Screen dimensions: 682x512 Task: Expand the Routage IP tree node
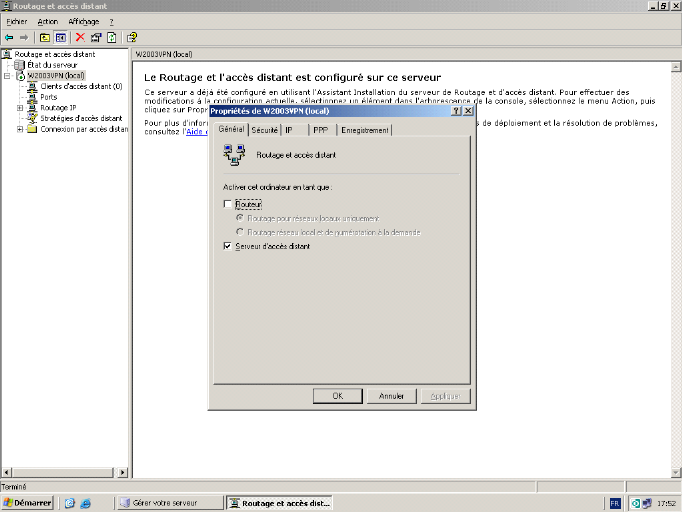pos(20,108)
